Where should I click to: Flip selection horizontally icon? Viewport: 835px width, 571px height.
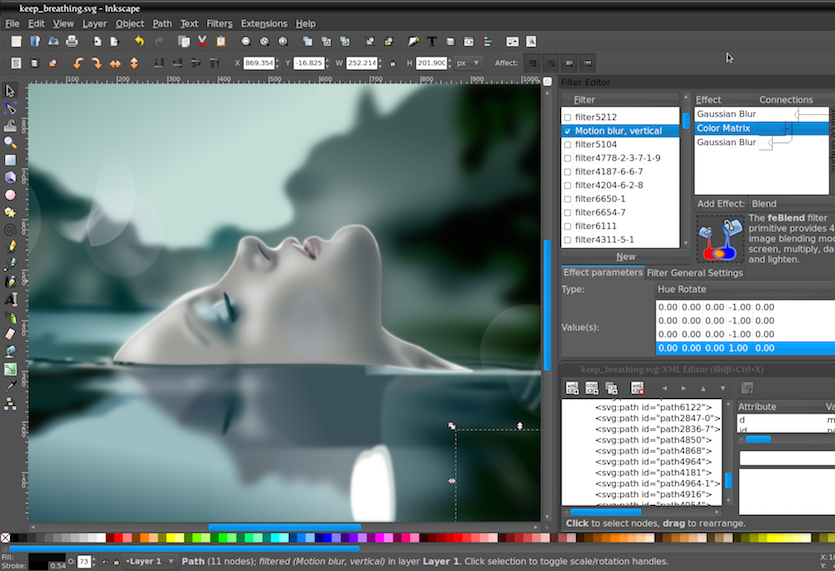point(115,63)
